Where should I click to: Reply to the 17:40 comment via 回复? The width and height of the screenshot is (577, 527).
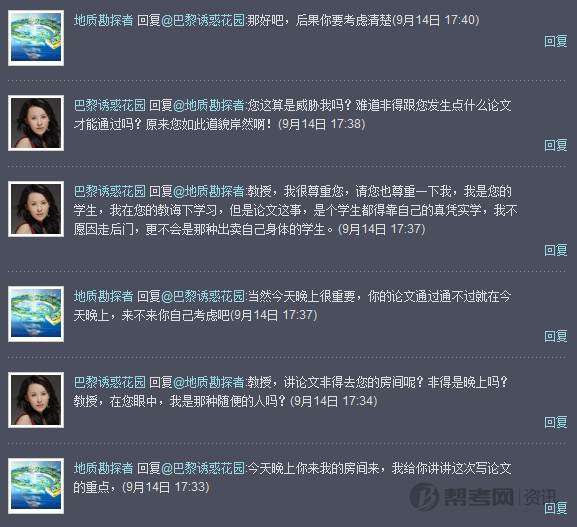556,41
